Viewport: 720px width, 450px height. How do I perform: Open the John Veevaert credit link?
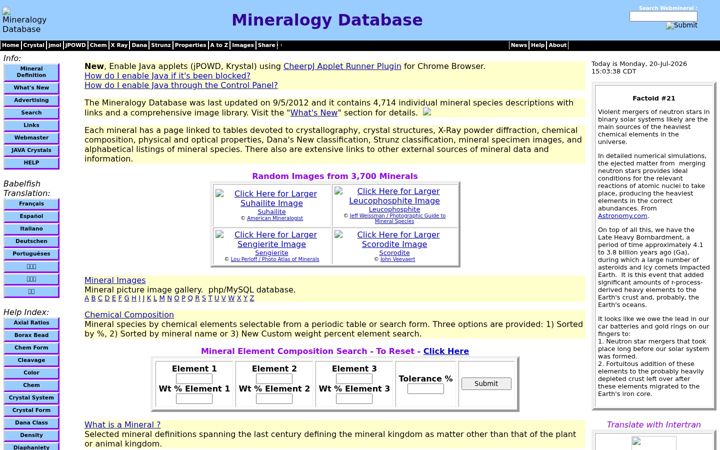tap(397, 259)
